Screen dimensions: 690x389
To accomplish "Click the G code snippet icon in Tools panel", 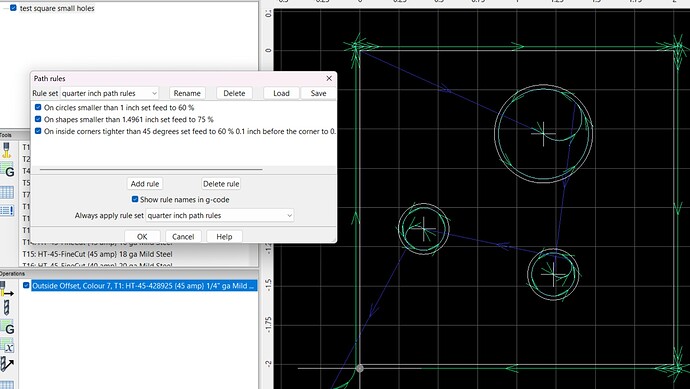I will click(x=7, y=170).
